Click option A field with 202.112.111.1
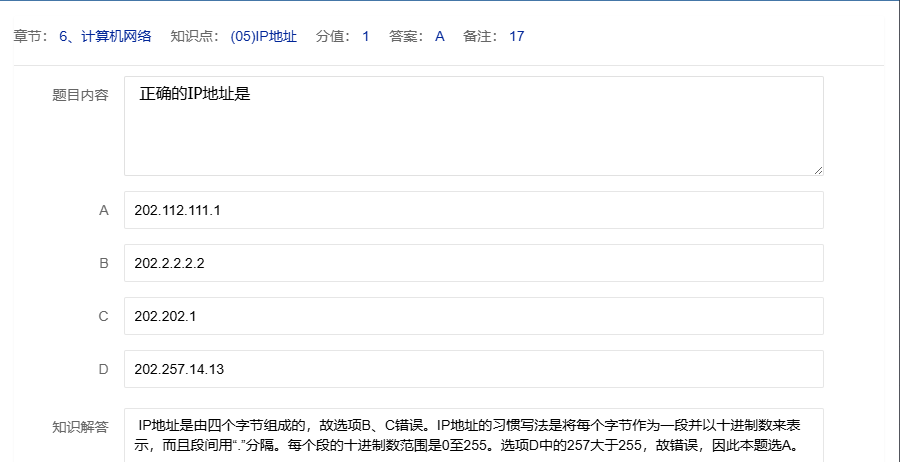900x462 pixels. (473, 210)
